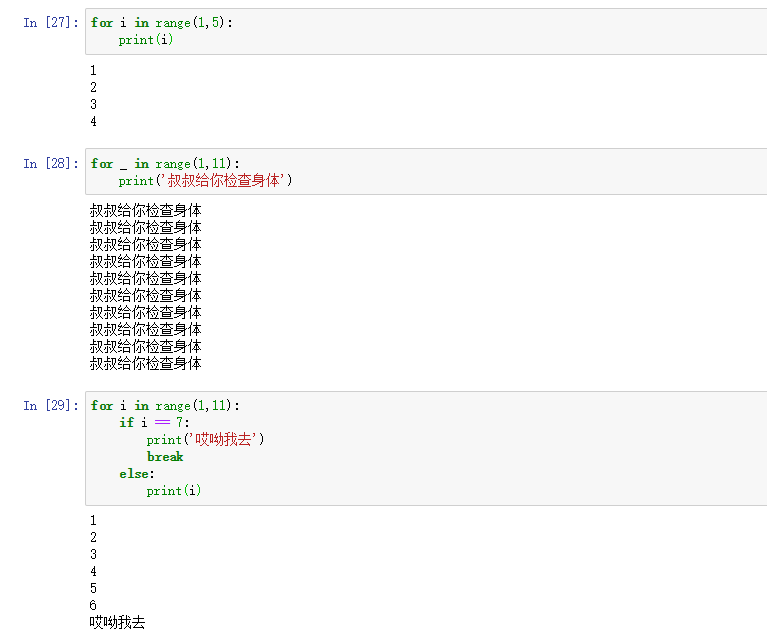
Task: Click 'print(i)' under else in cell 29
Action: point(174,491)
